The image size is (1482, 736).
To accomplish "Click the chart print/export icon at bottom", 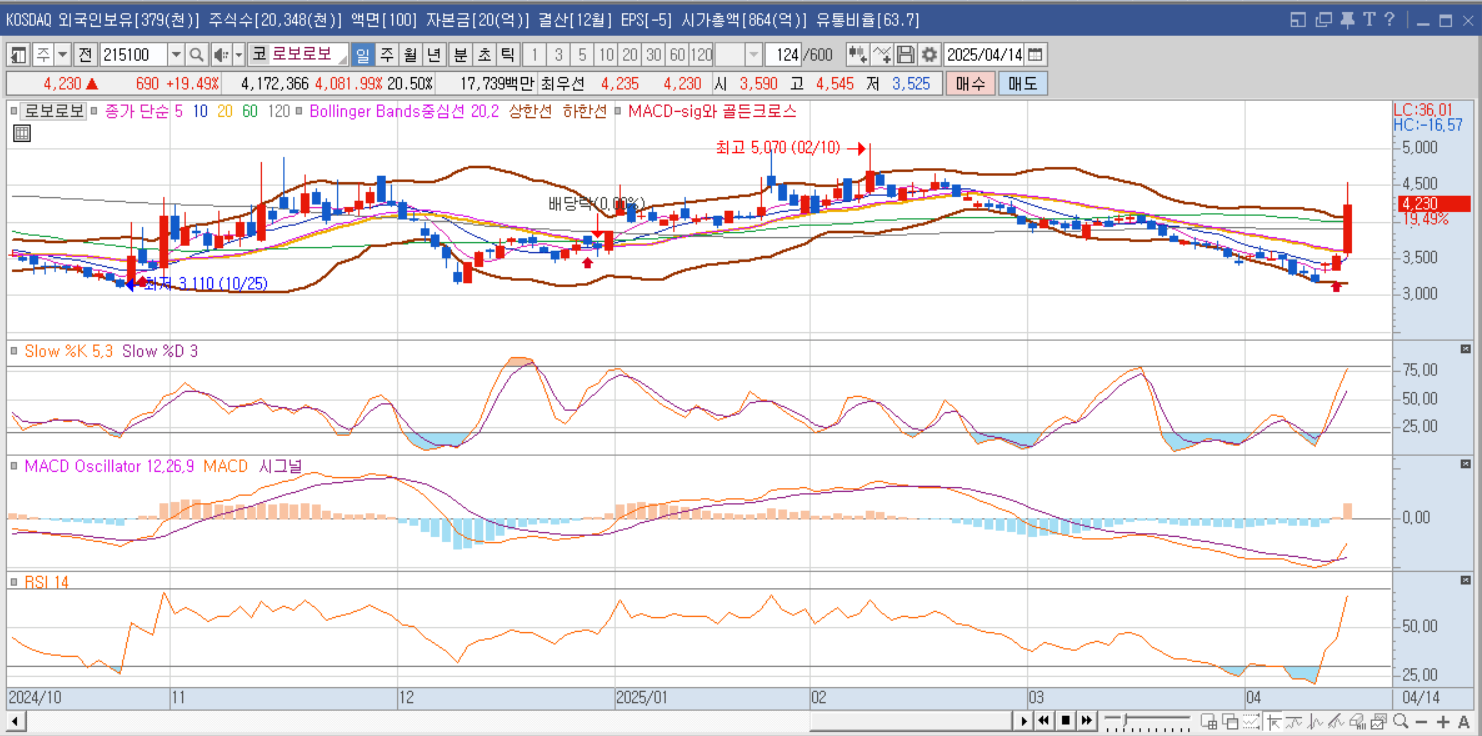I will 1379,721.
